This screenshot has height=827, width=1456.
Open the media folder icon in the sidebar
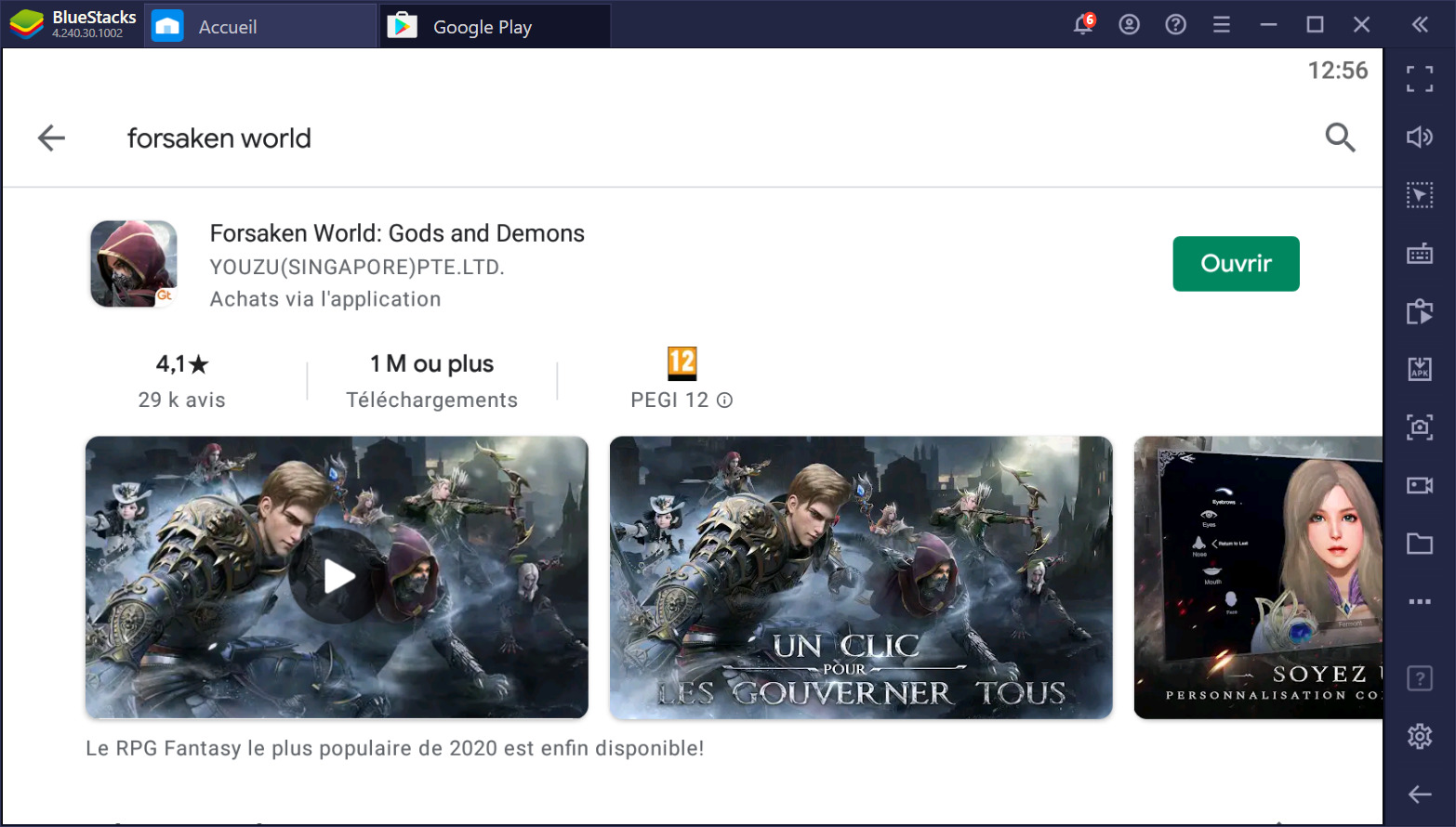[x=1420, y=544]
